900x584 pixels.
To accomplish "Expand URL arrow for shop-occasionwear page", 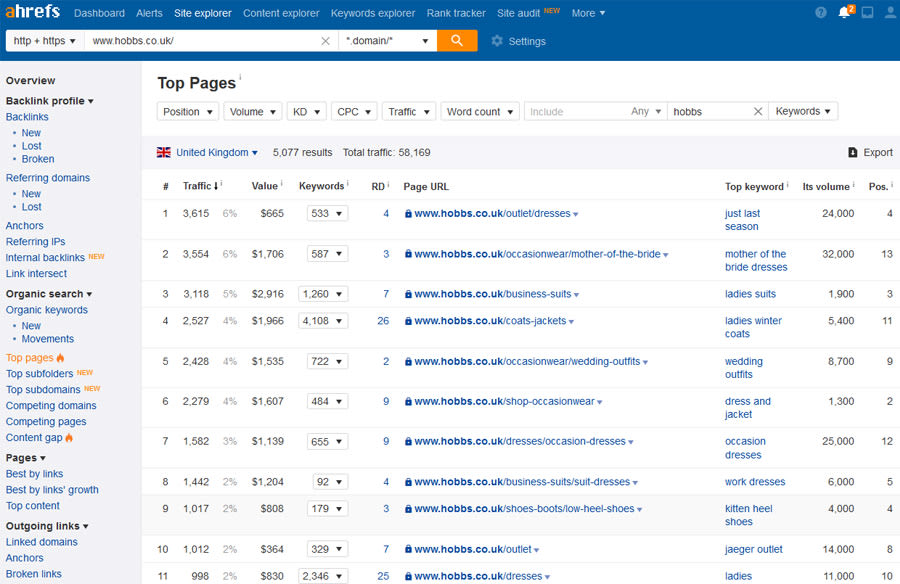I will tap(600, 403).
